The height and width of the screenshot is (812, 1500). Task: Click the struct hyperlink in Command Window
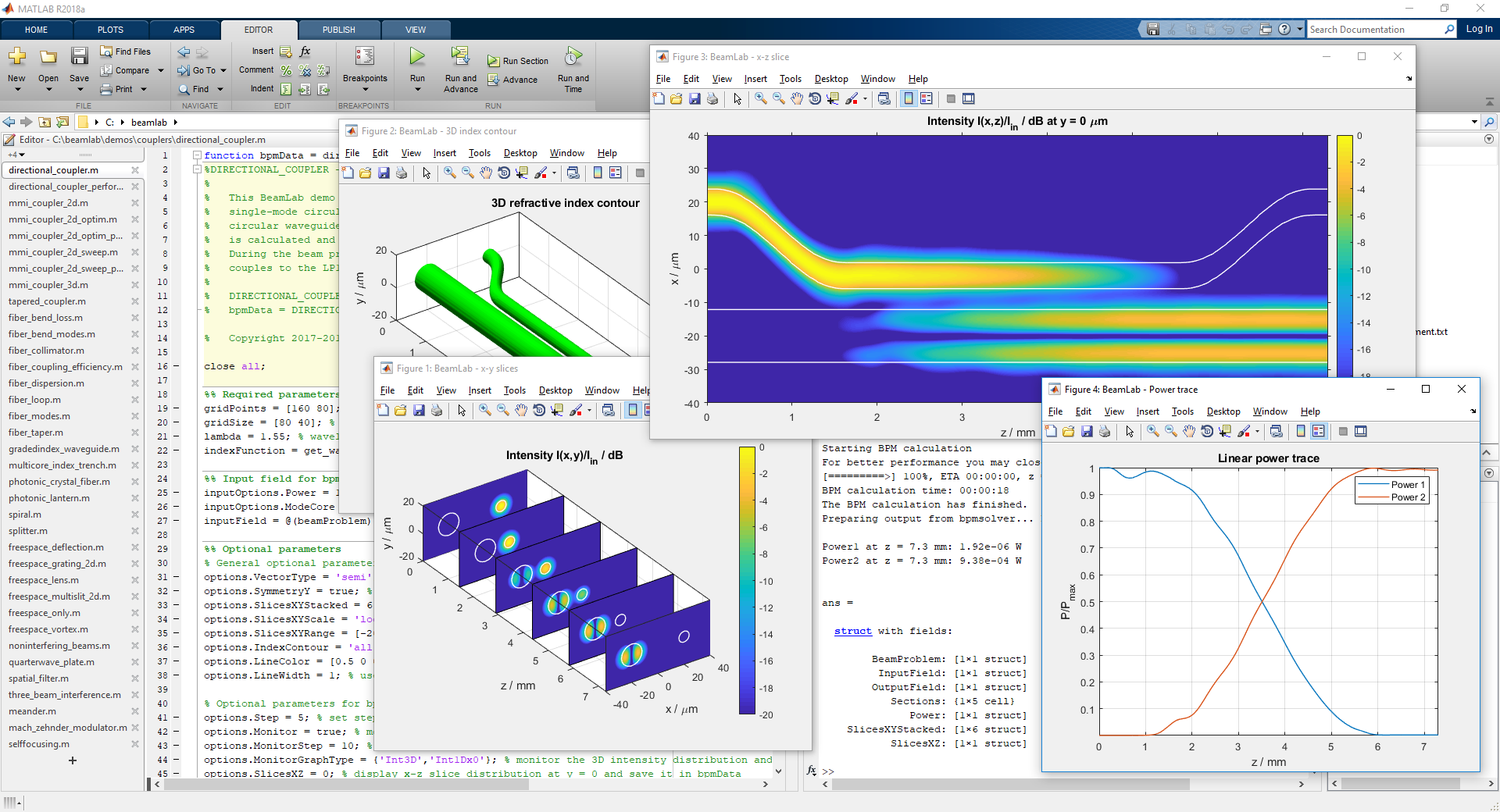(x=852, y=631)
